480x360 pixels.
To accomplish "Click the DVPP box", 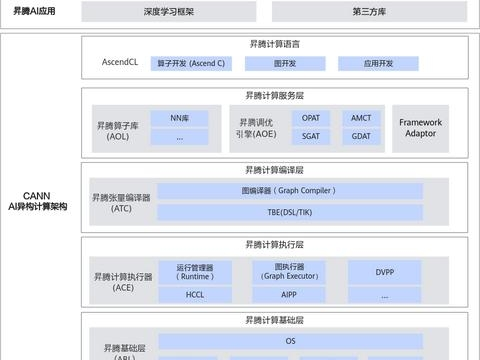I will 385,272.
